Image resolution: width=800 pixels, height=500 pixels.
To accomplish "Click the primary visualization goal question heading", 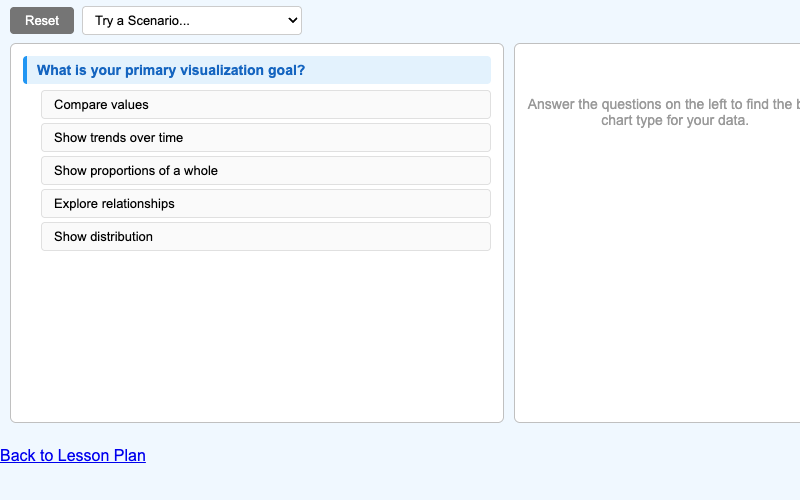I will click(x=171, y=70).
